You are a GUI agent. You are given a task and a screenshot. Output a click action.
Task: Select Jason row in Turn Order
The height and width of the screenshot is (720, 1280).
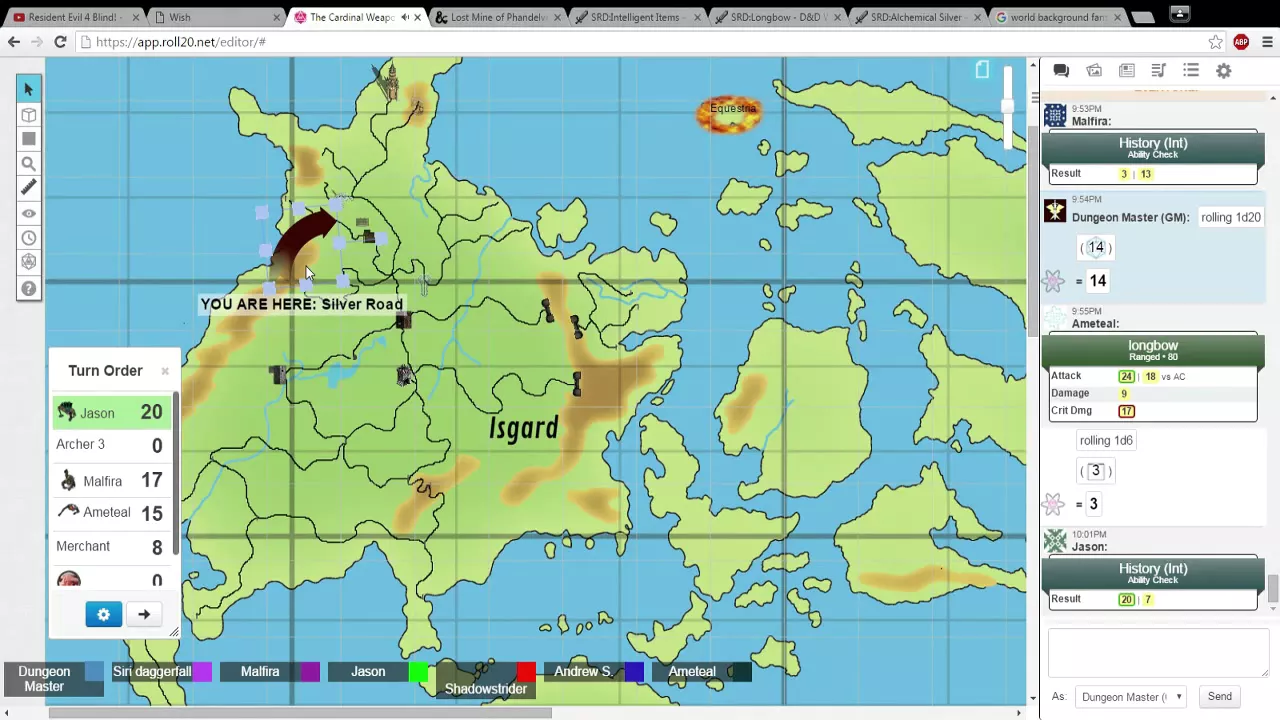click(111, 412)
